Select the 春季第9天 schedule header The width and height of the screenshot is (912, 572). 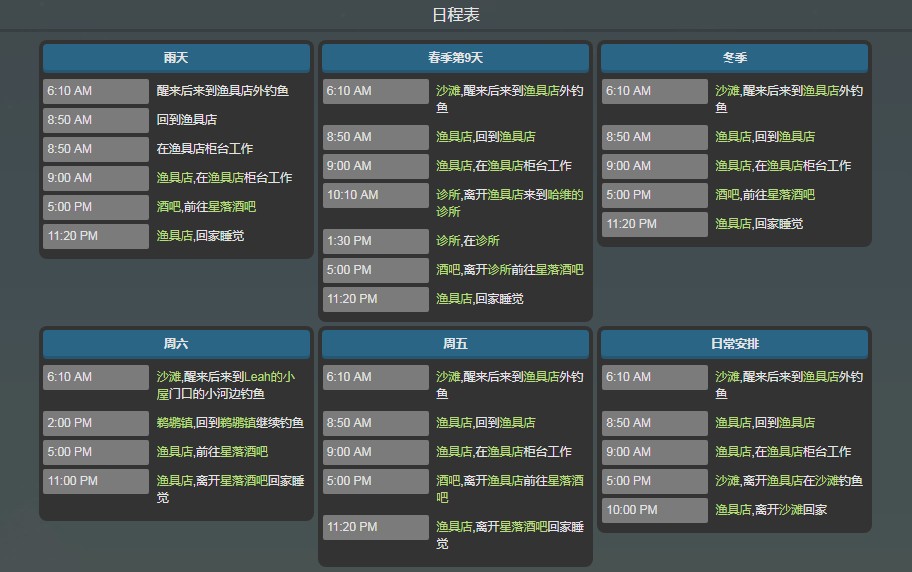click(x=455, y=58)
